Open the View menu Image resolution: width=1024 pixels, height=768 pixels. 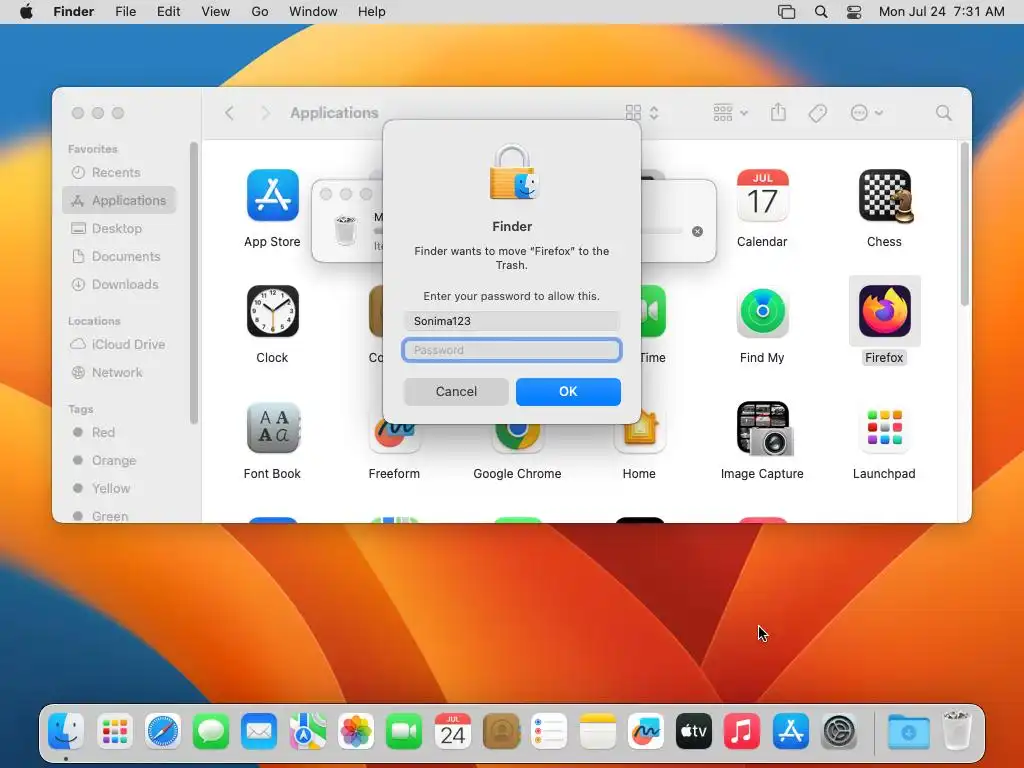(x=216, y=12)
